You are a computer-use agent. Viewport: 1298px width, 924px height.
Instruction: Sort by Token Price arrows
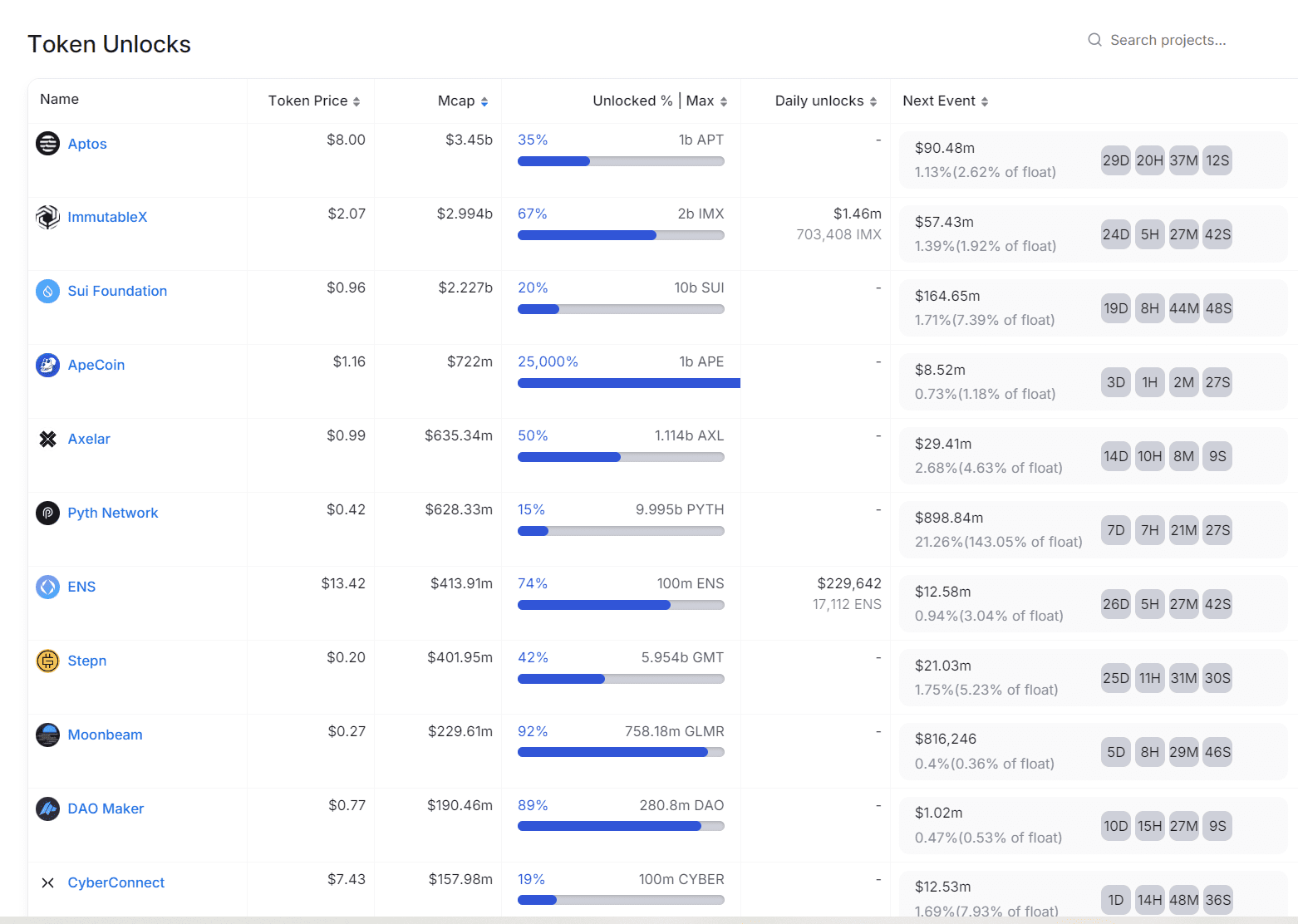pos(356,101)
